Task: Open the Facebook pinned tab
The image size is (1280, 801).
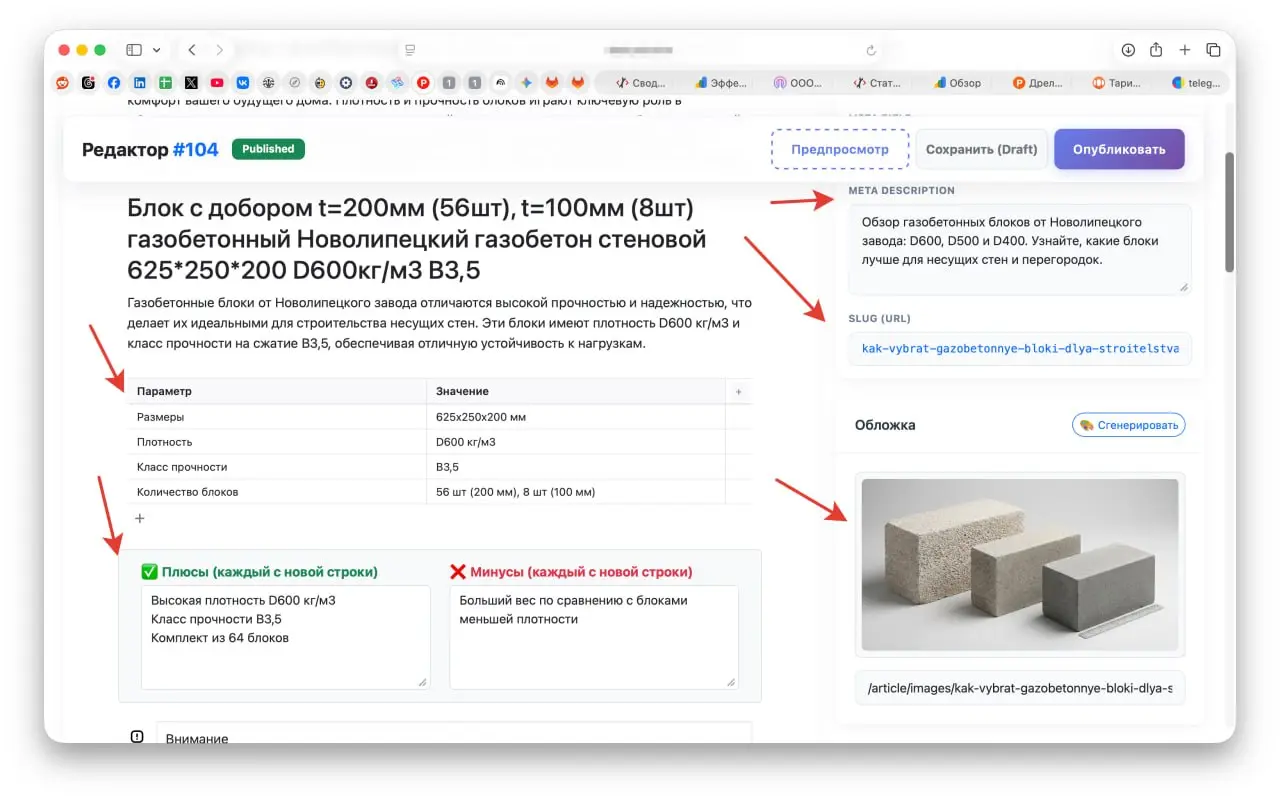Action: (x=114, y=83)
